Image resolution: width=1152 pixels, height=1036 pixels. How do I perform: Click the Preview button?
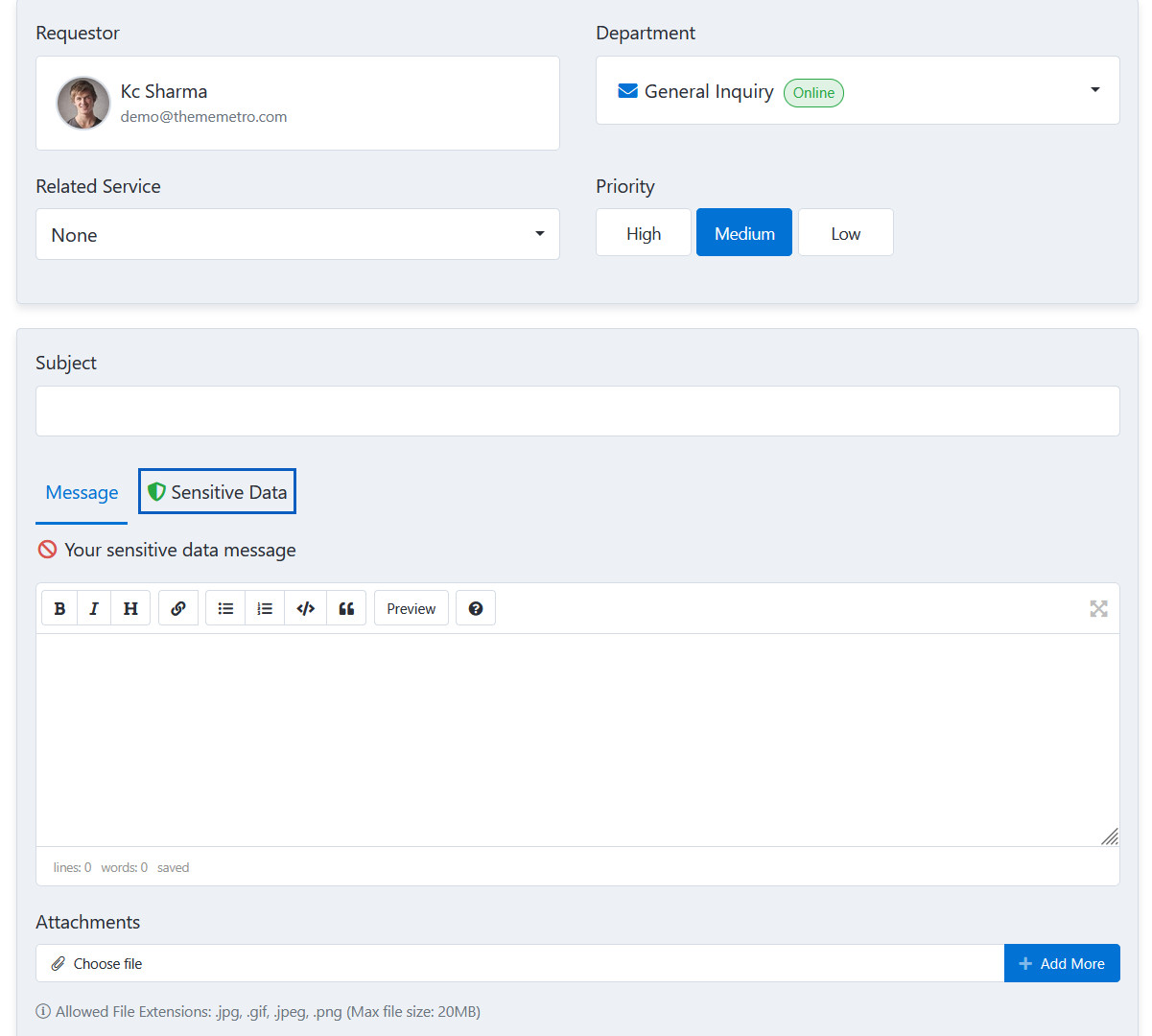point(411,608)
